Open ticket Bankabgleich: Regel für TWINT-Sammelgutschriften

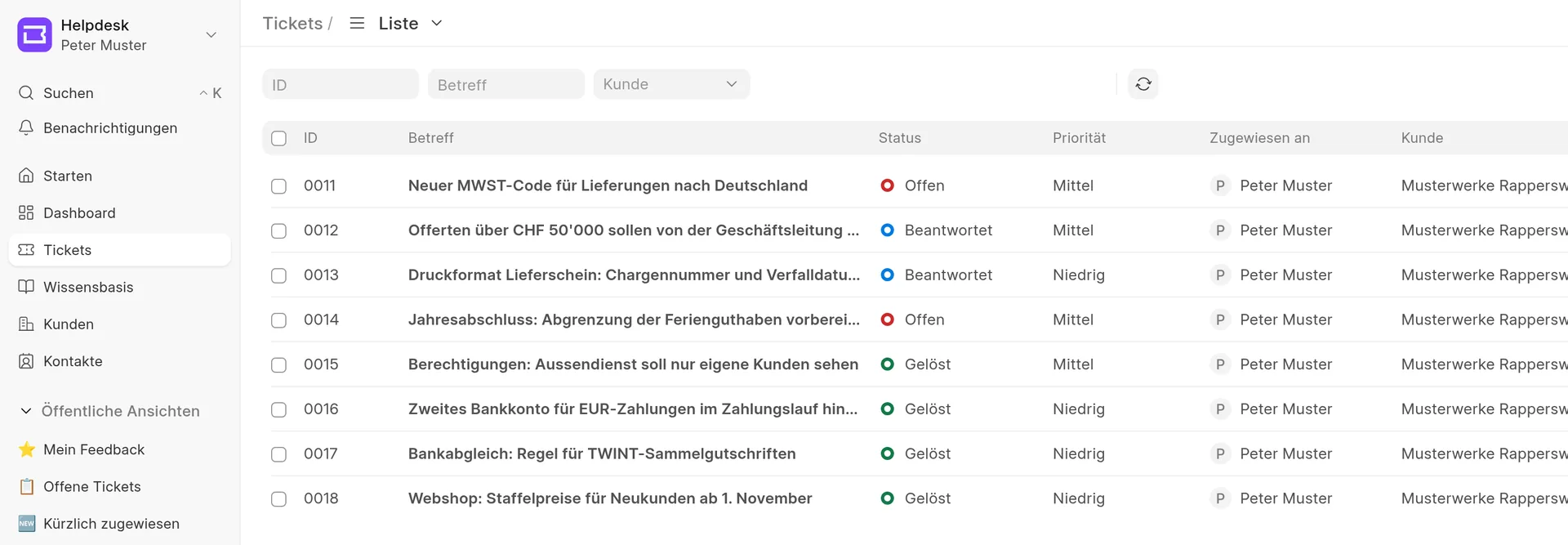click(x=602, y=453)
